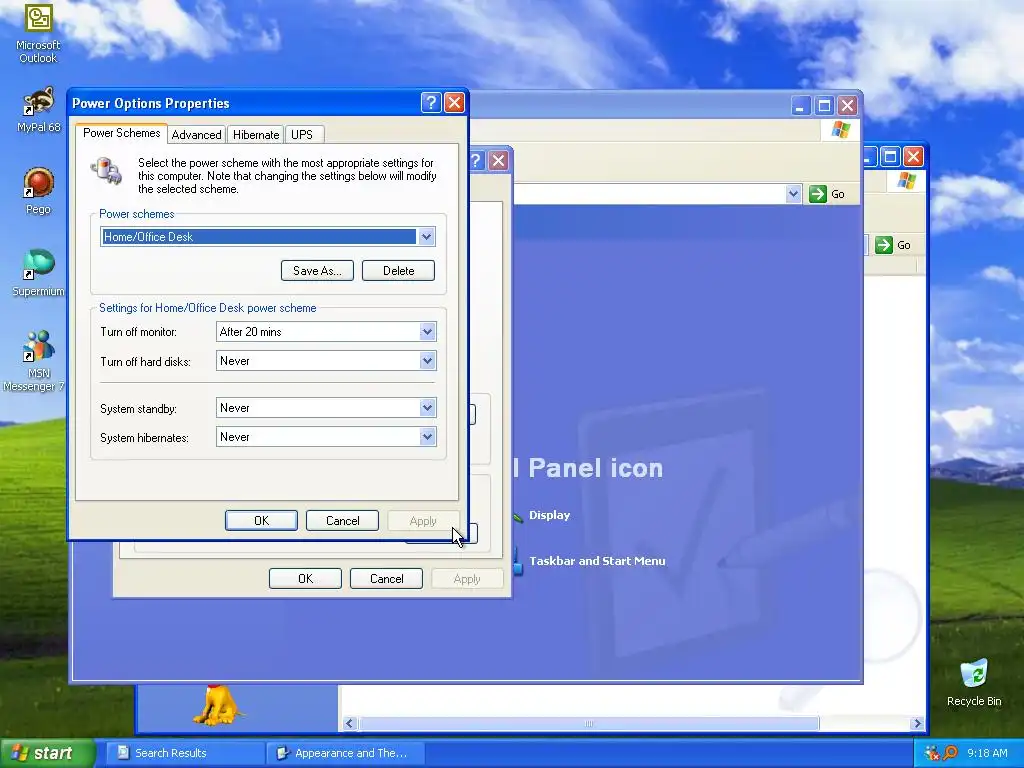Click Cancel in the dialog behind Power Options
This screenshot has width=1024, height=768.
coord(387,579)
